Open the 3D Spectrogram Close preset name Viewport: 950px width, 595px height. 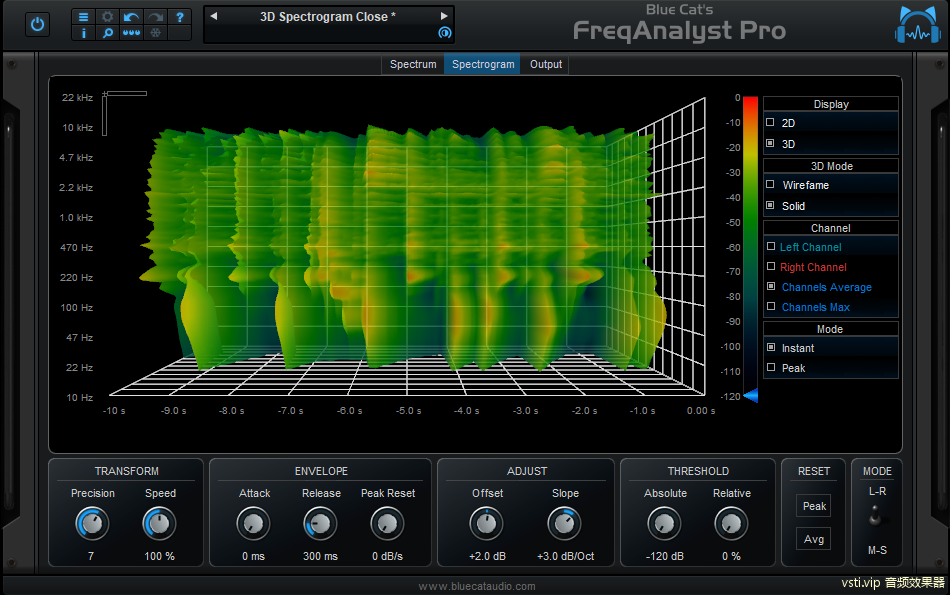click(x=328, y=17)
